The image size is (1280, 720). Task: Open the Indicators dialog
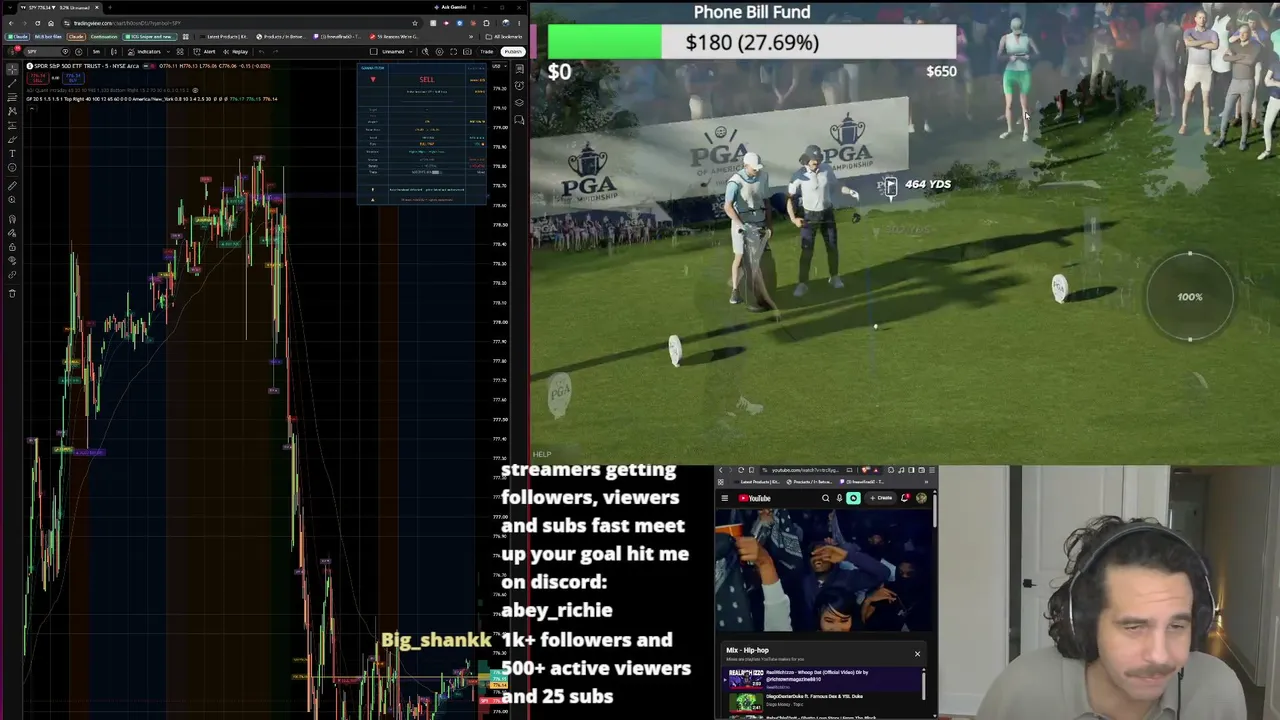point(147,52)
